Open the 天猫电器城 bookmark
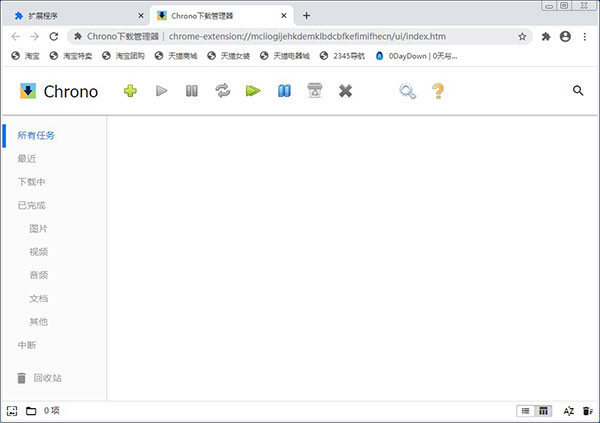 [285, 56]
